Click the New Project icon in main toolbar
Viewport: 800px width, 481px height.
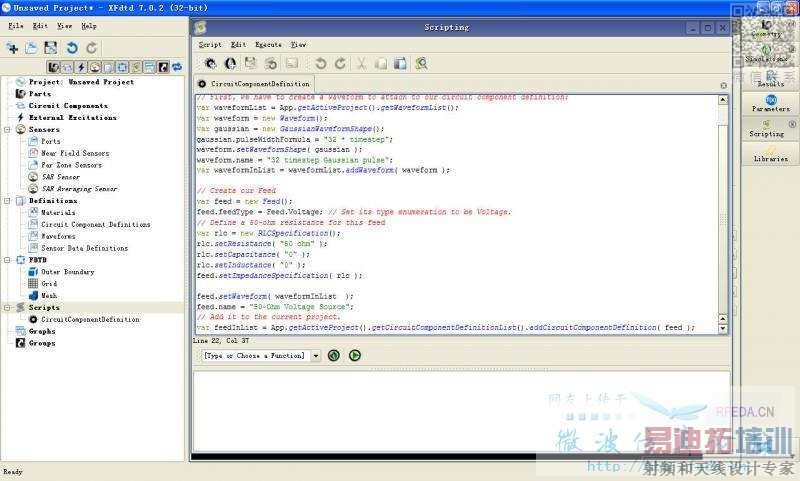click(x=12, y=48)
